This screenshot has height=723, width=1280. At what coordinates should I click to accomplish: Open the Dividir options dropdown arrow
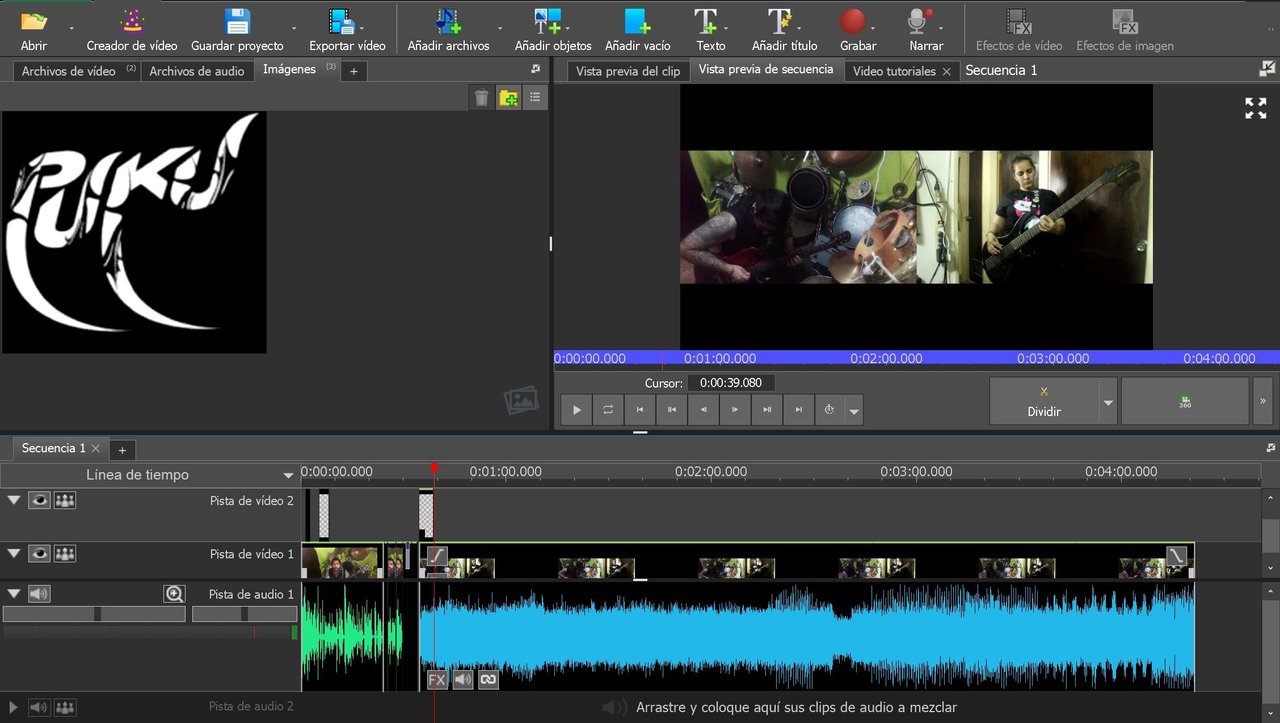pos(1108,403)
